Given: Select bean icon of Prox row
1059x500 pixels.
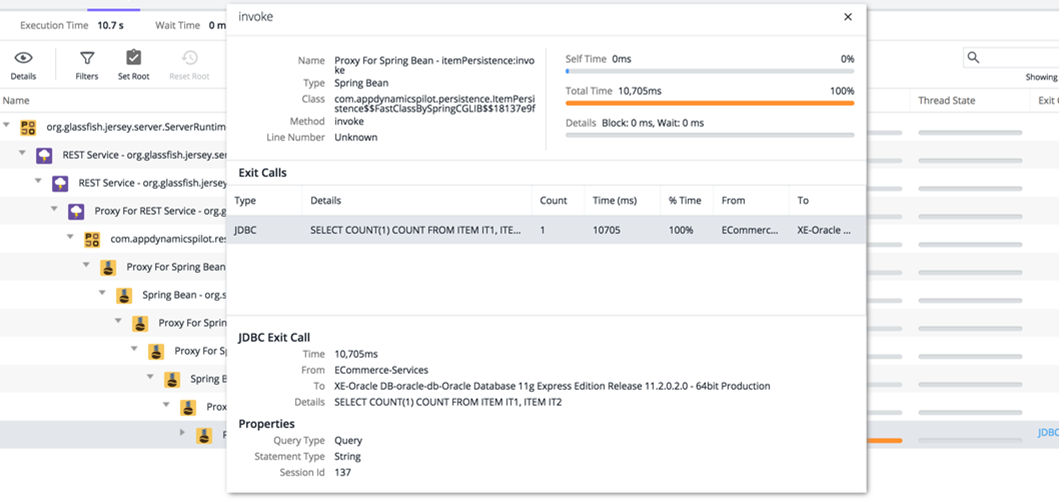Looking at the screenshot, I should 188,407.
